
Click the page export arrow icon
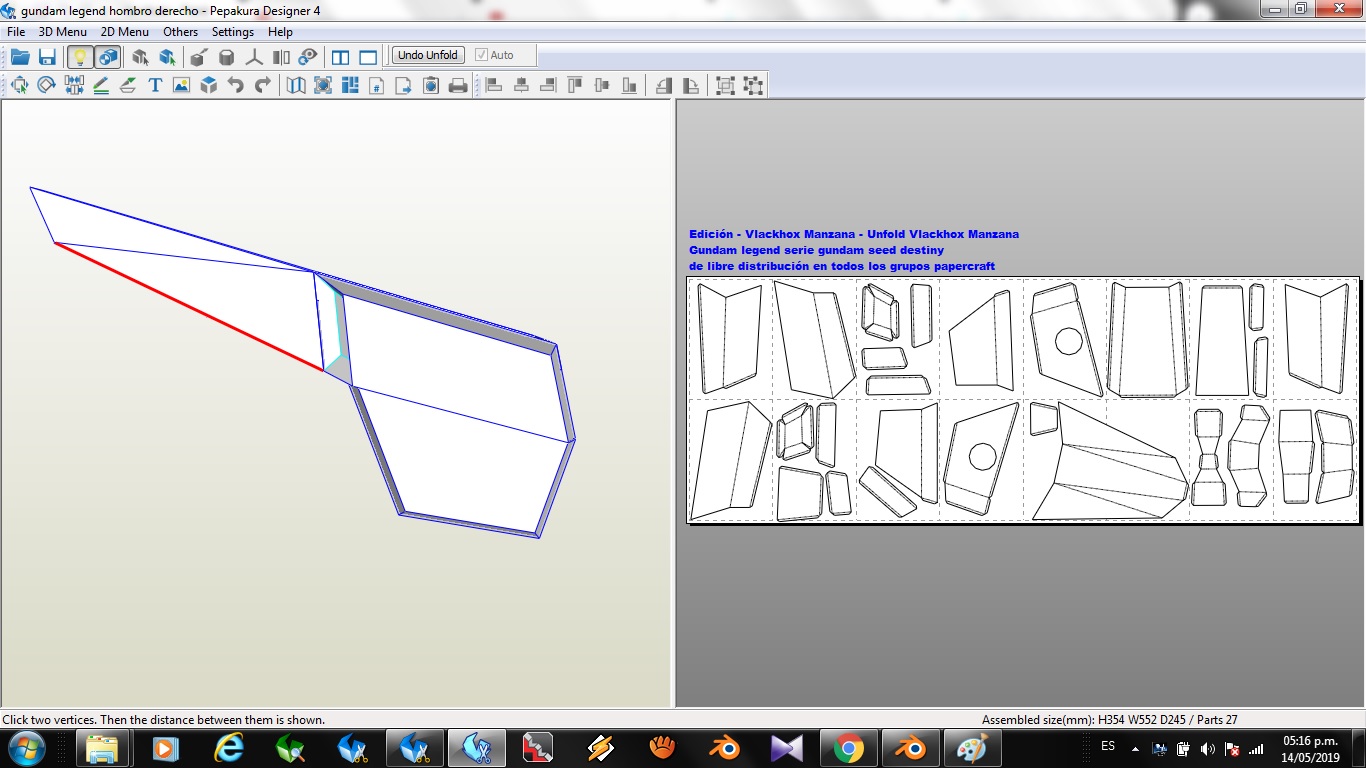pos(404,86)
